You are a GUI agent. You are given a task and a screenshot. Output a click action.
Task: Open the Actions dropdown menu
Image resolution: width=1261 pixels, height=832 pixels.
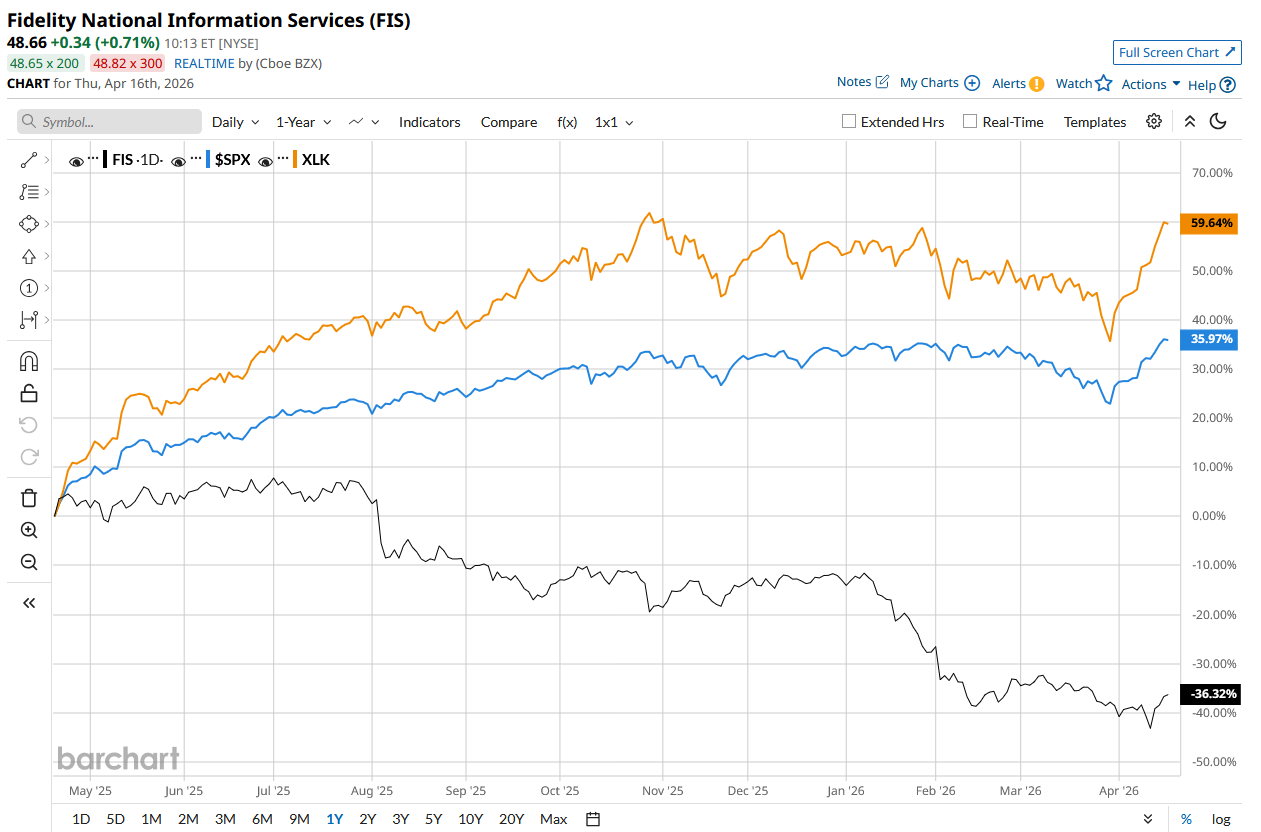1150,84
